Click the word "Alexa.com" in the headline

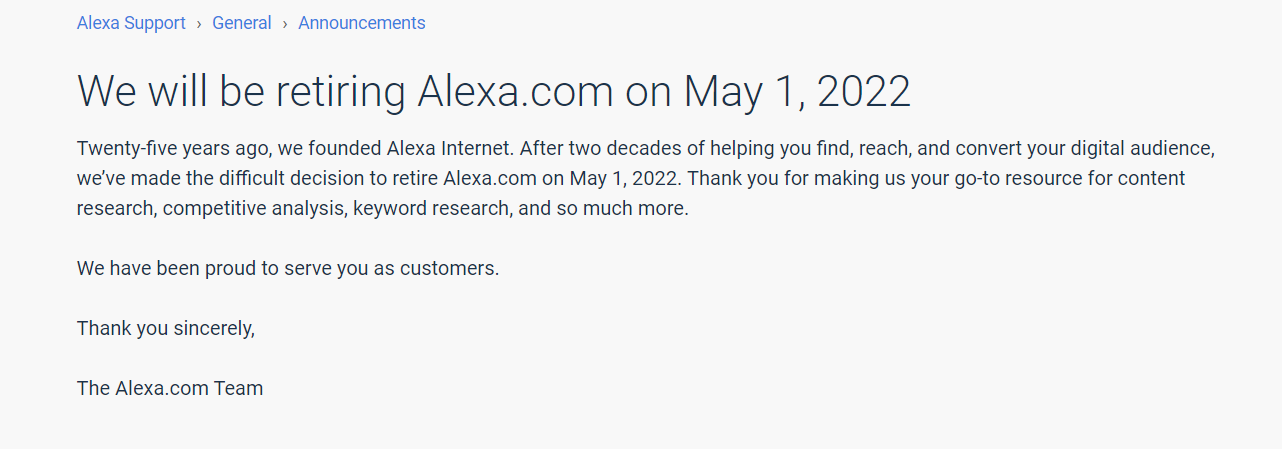pos(514,91)
